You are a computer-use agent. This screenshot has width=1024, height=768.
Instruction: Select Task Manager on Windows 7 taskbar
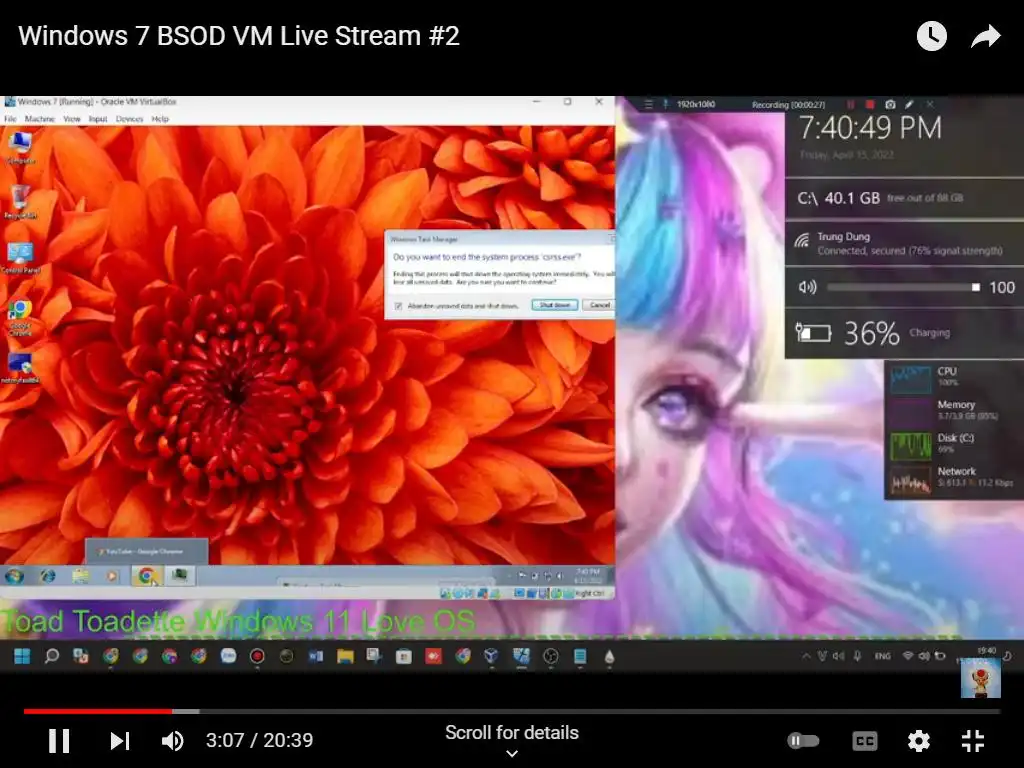click(180, 576)
